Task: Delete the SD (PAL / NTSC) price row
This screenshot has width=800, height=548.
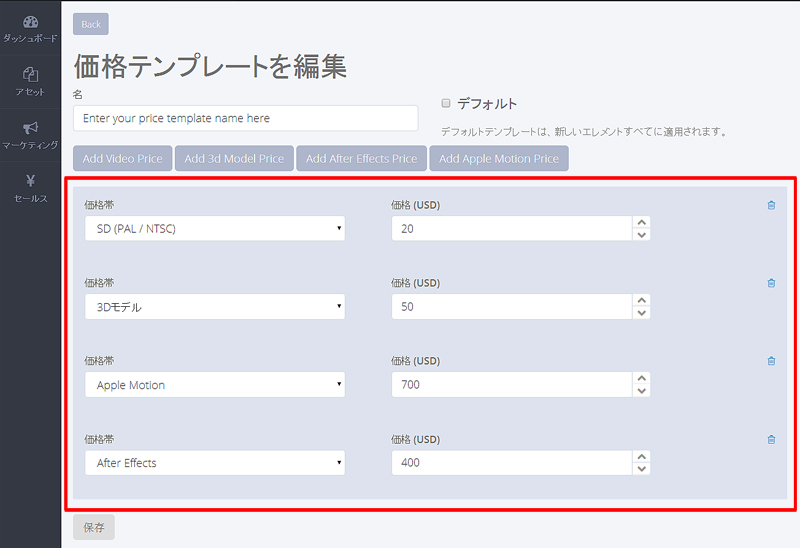Action: tap(771, 205)
